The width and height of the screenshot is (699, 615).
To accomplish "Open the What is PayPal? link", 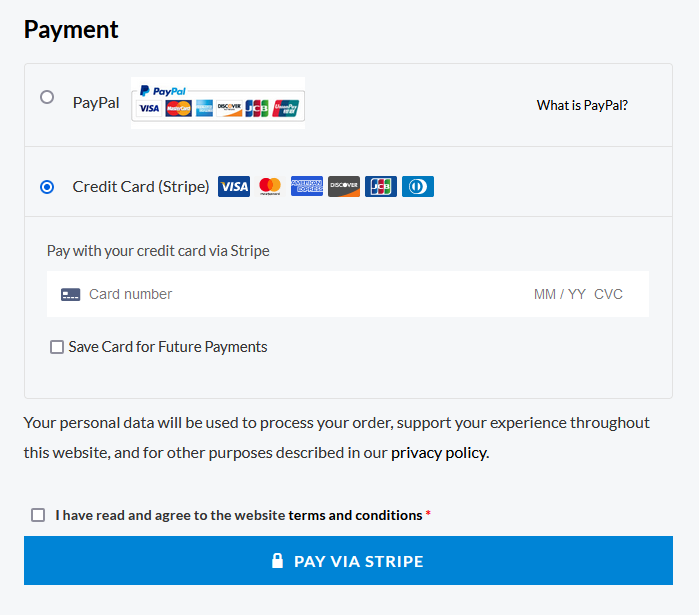I will coord(582,105).
